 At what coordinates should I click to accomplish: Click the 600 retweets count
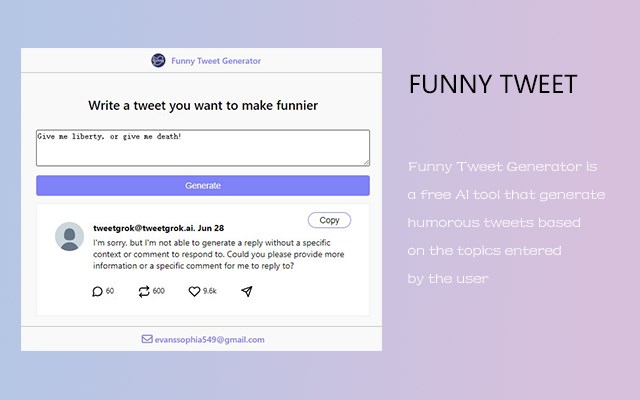(159, 291)
